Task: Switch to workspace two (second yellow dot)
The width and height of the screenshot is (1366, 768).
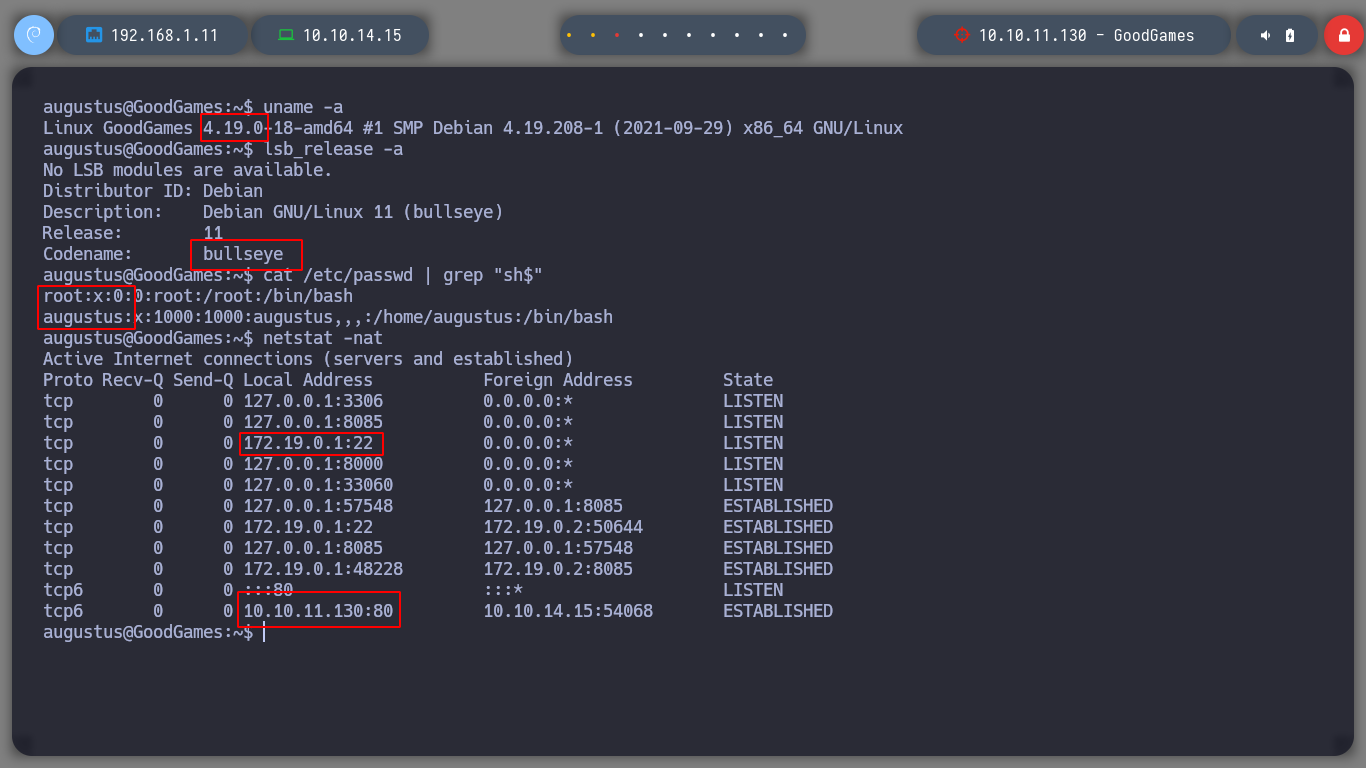Action: 593,35
